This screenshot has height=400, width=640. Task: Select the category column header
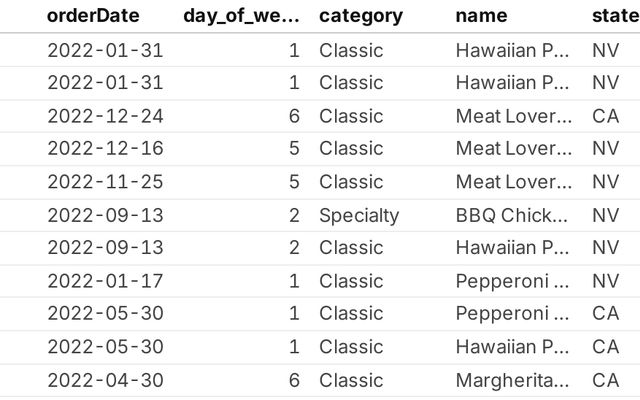pyautogui.click(x=361, y=16)
